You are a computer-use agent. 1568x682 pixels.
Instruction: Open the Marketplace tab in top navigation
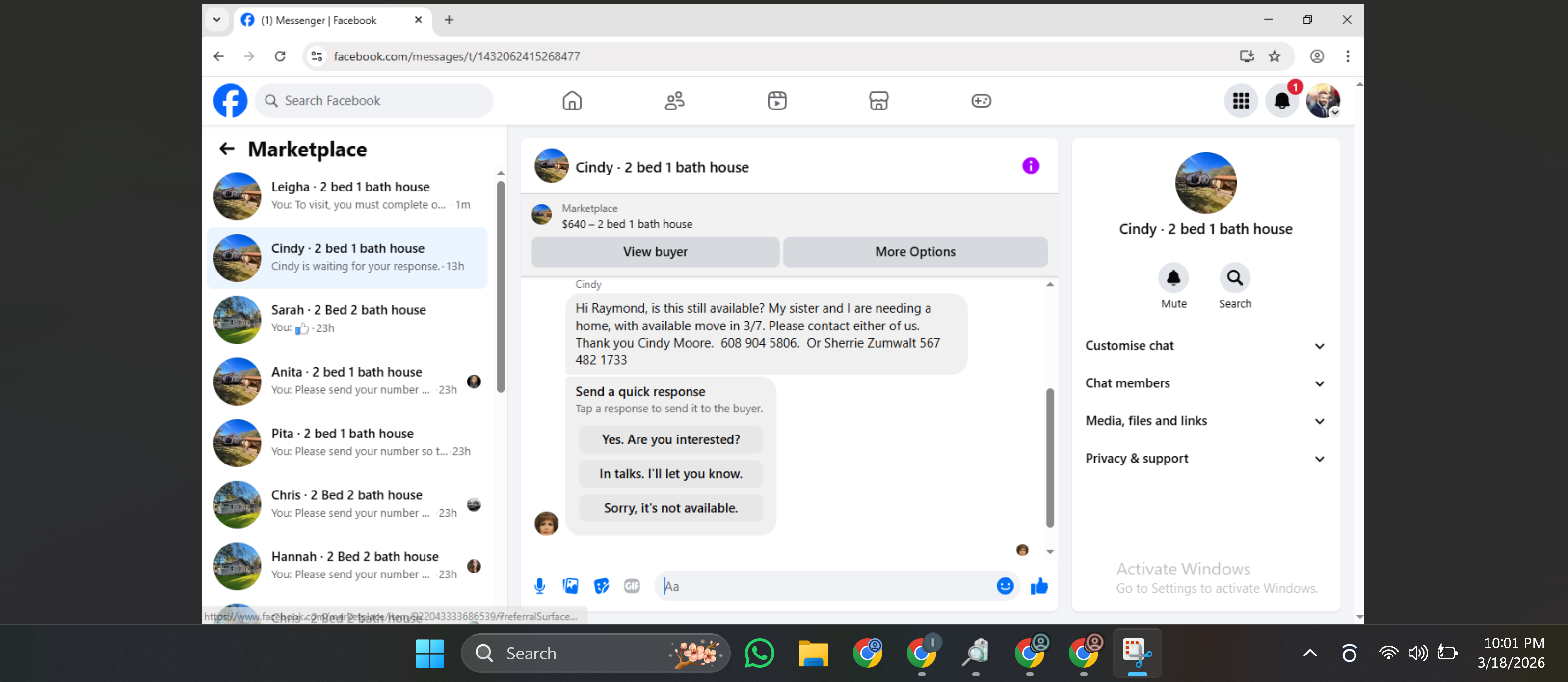(x=878, y=101)
